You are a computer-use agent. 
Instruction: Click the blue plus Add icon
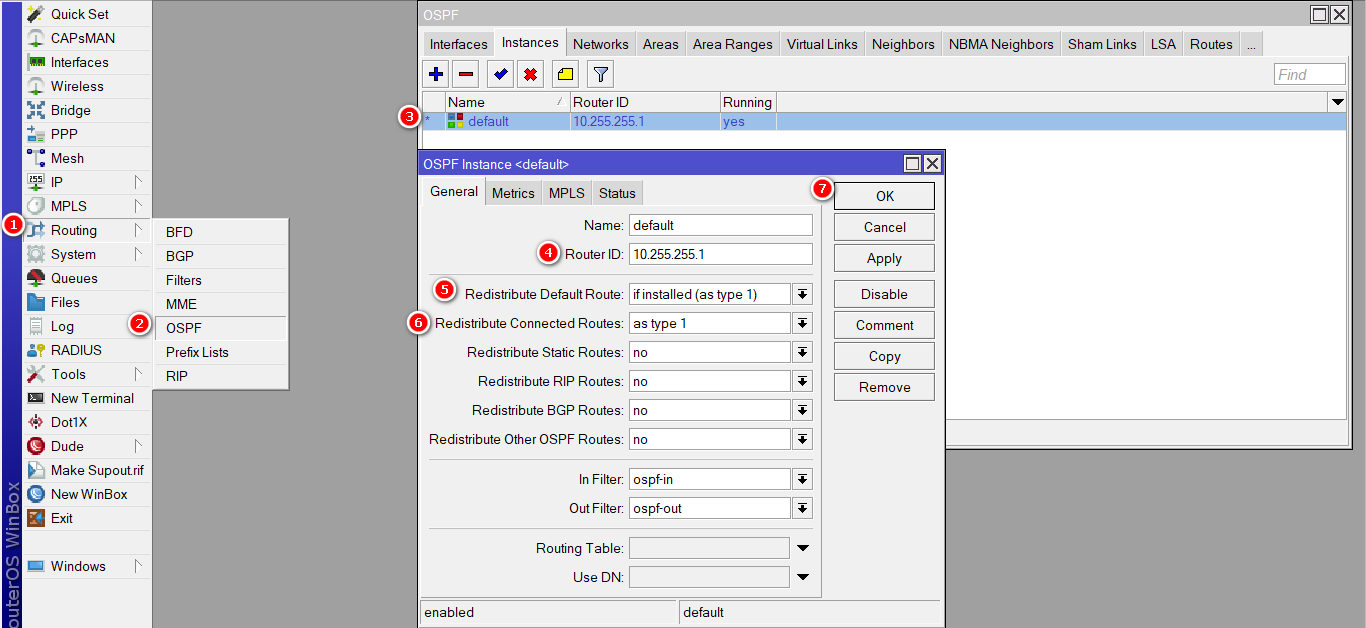pyautogui.click(x=436, y=74)
